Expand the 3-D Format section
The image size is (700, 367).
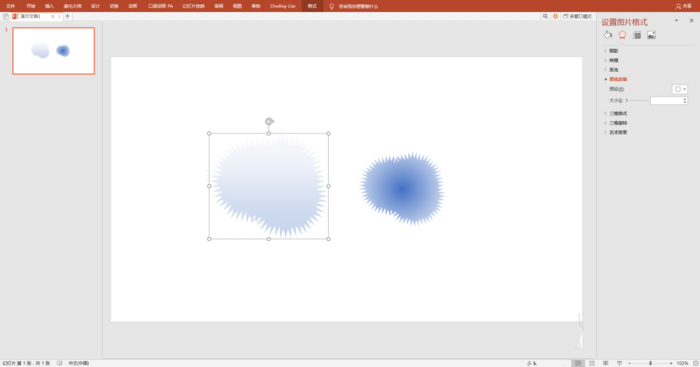click(618, 113)
